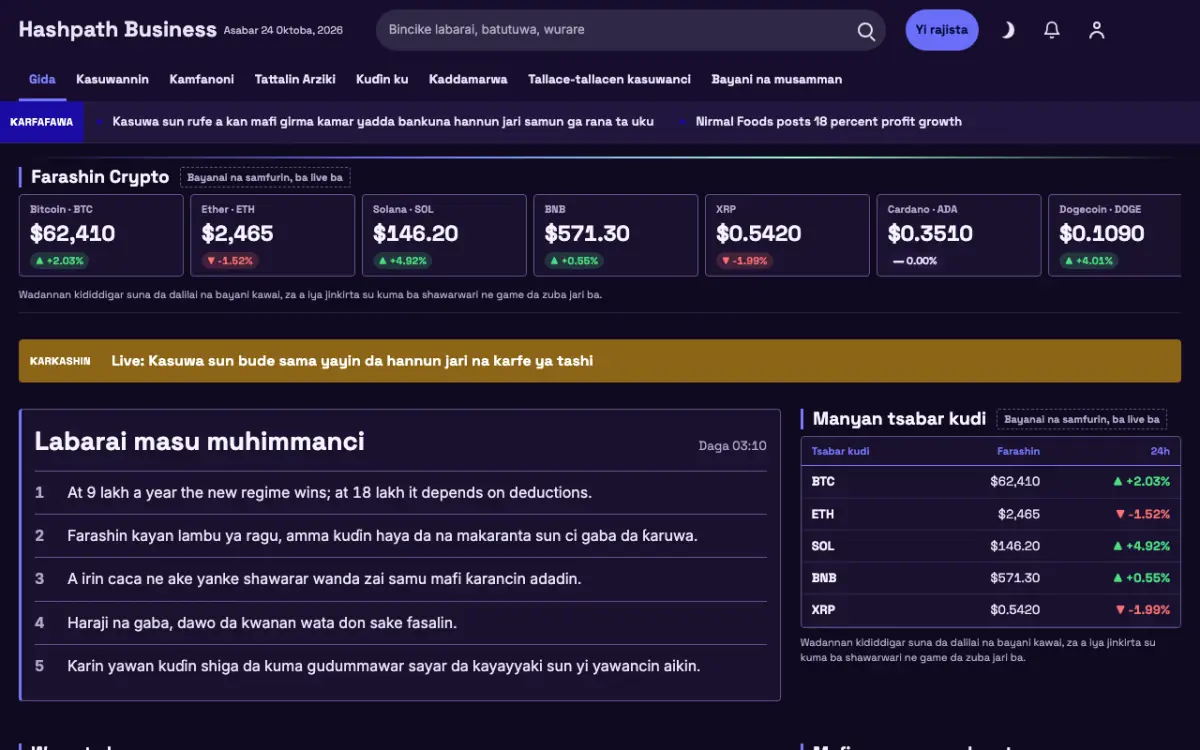Click delayed-data badge beside Manyan tsabar kudi
Image resolution: width=1200 pixels, height=750 pixels.
click(1081, 419)
